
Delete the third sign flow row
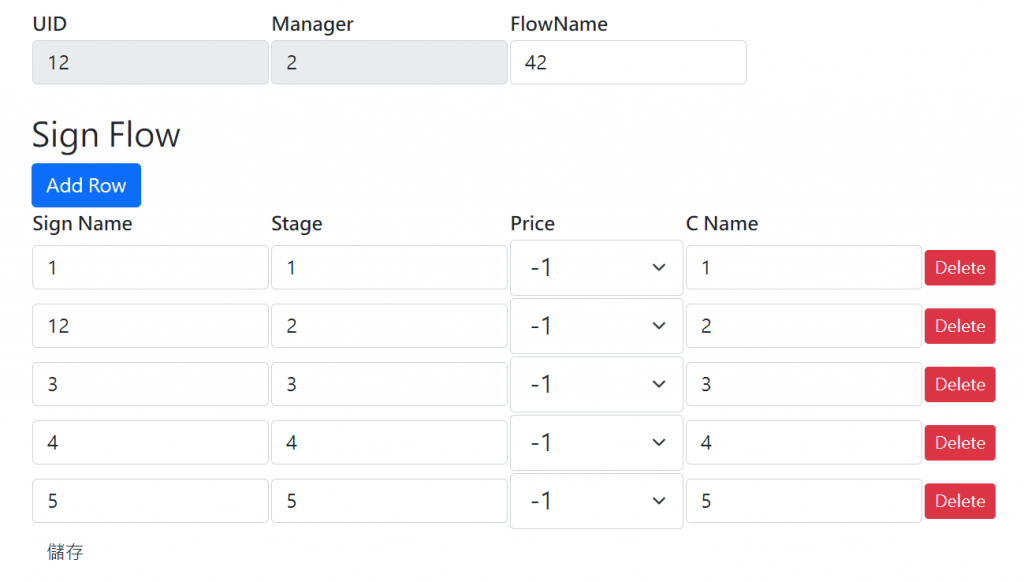point(959,384)
